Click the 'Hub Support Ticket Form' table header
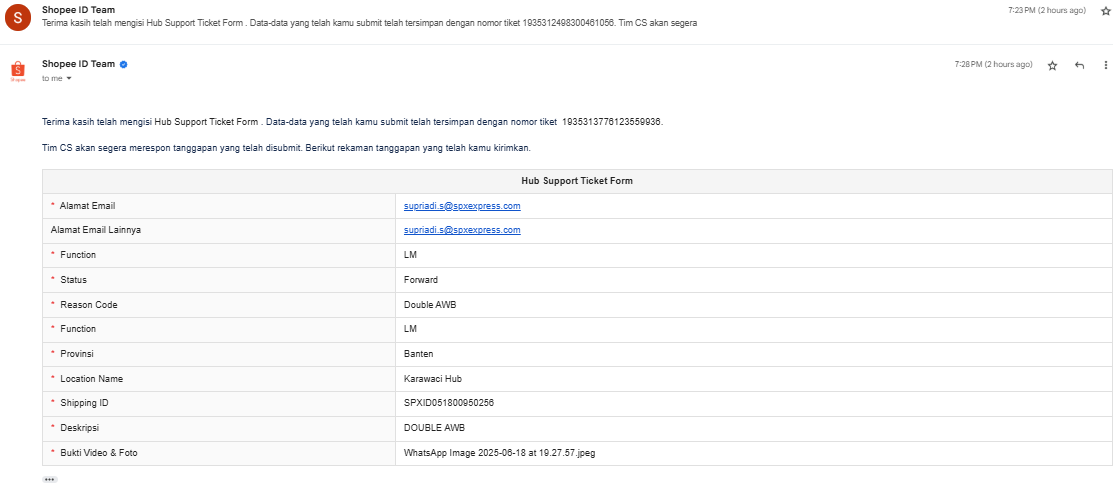The height and width of the screenshot is (501, 1120). 577,181
